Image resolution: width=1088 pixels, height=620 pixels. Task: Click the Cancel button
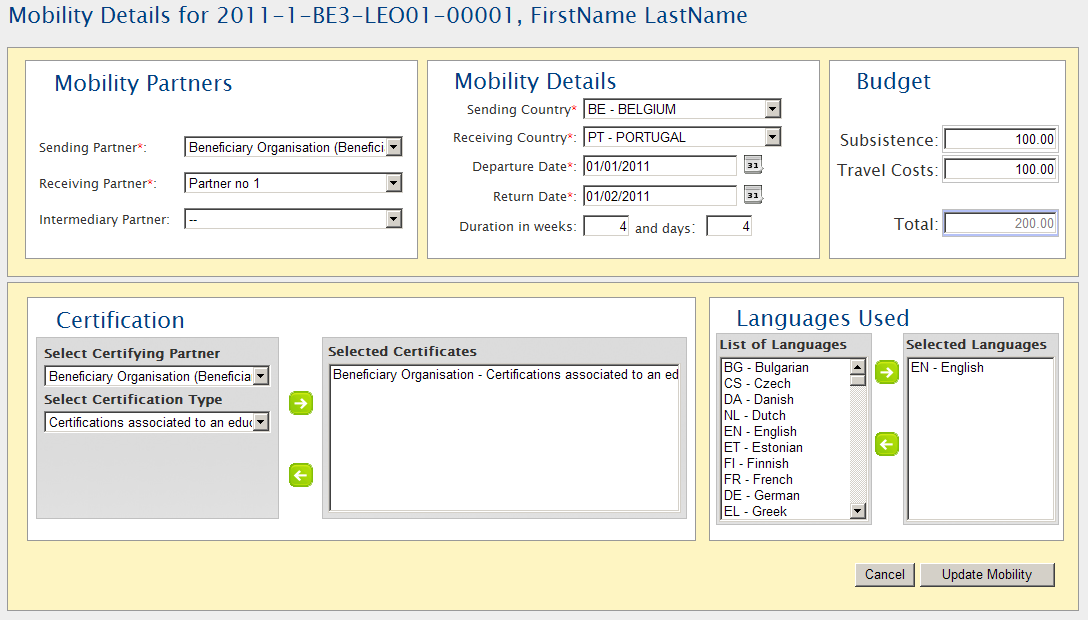[885, 574]
